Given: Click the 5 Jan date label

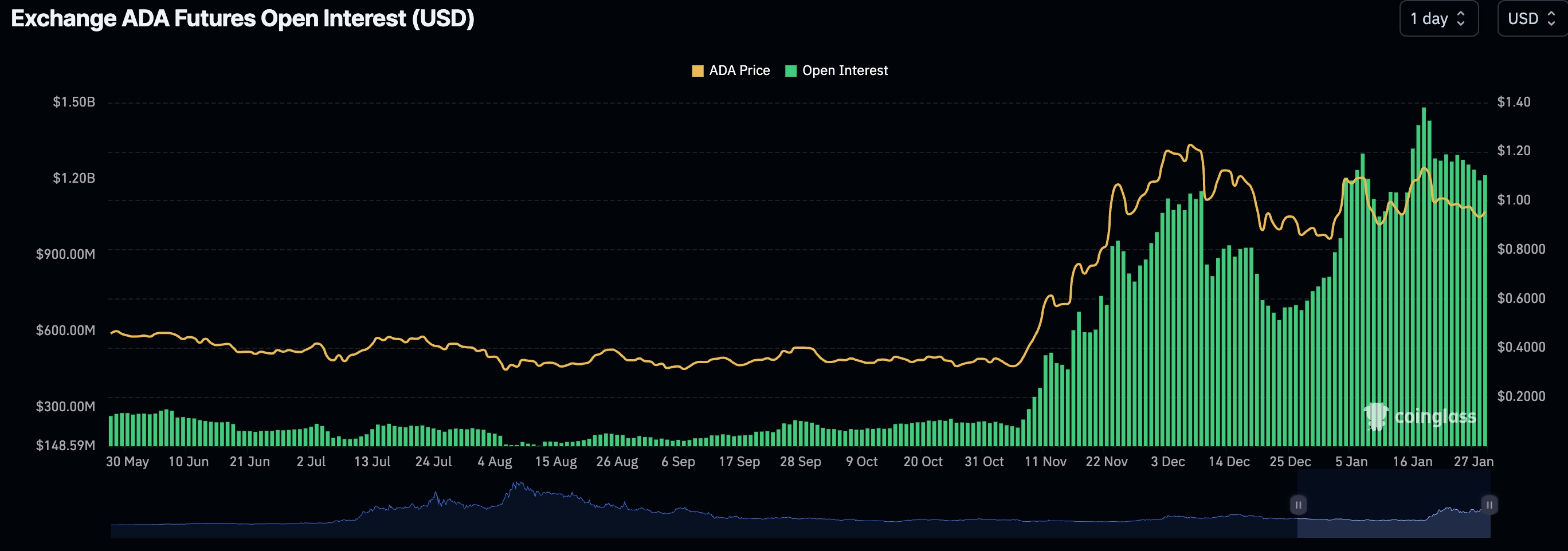Looking at the screenshot, I should 1351,462.
